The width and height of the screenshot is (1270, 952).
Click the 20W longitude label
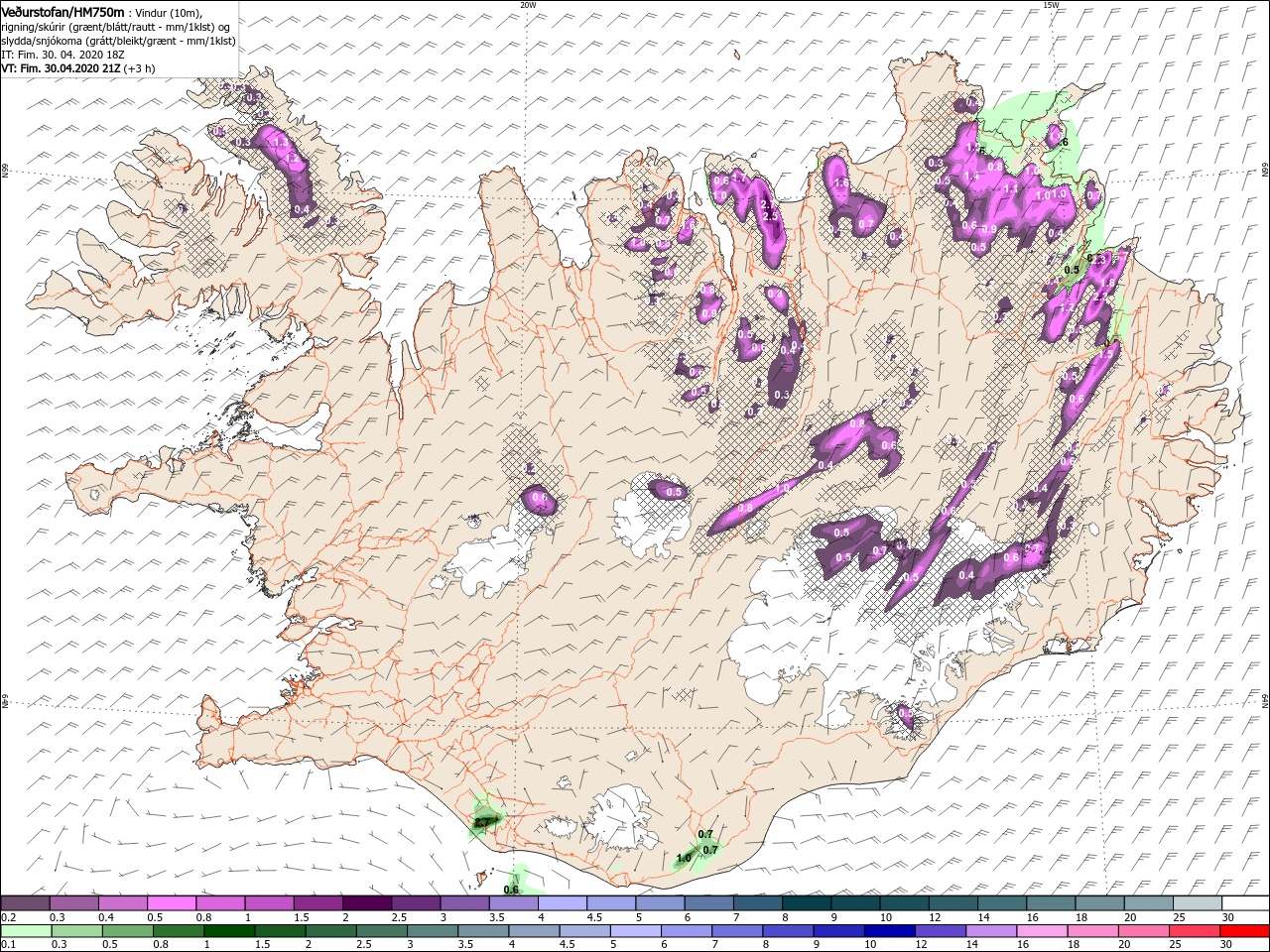pyautogui.click(x=528, y=5)
